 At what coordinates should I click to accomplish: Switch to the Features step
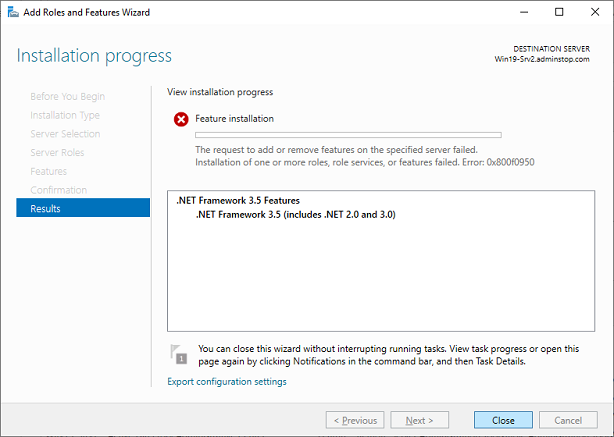[48, 171]
